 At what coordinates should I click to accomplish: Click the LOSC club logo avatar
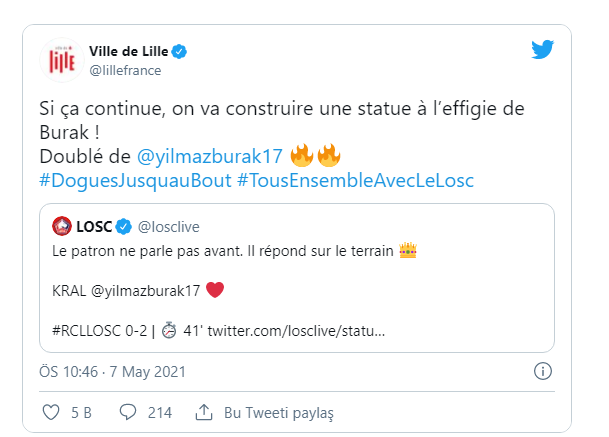62,226
